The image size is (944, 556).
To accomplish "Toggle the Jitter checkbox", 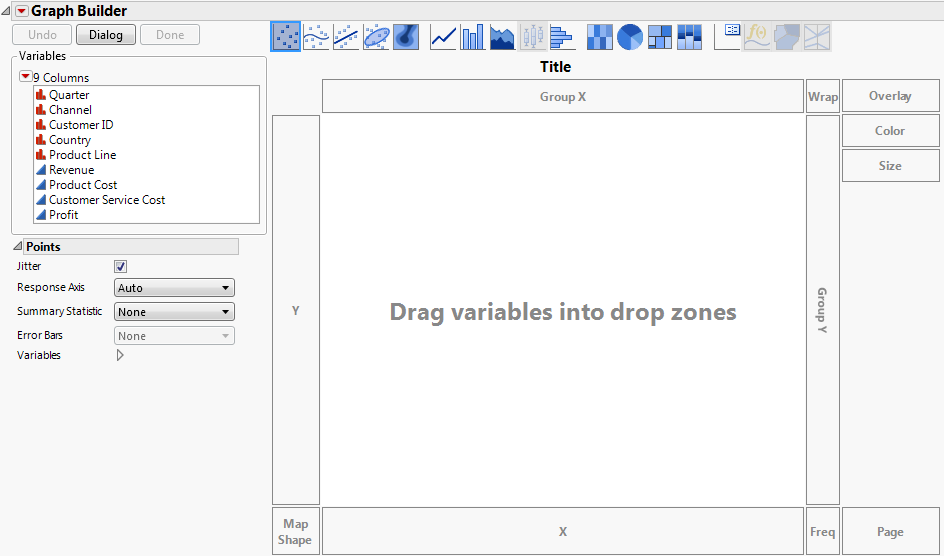I will pos(121,267).
